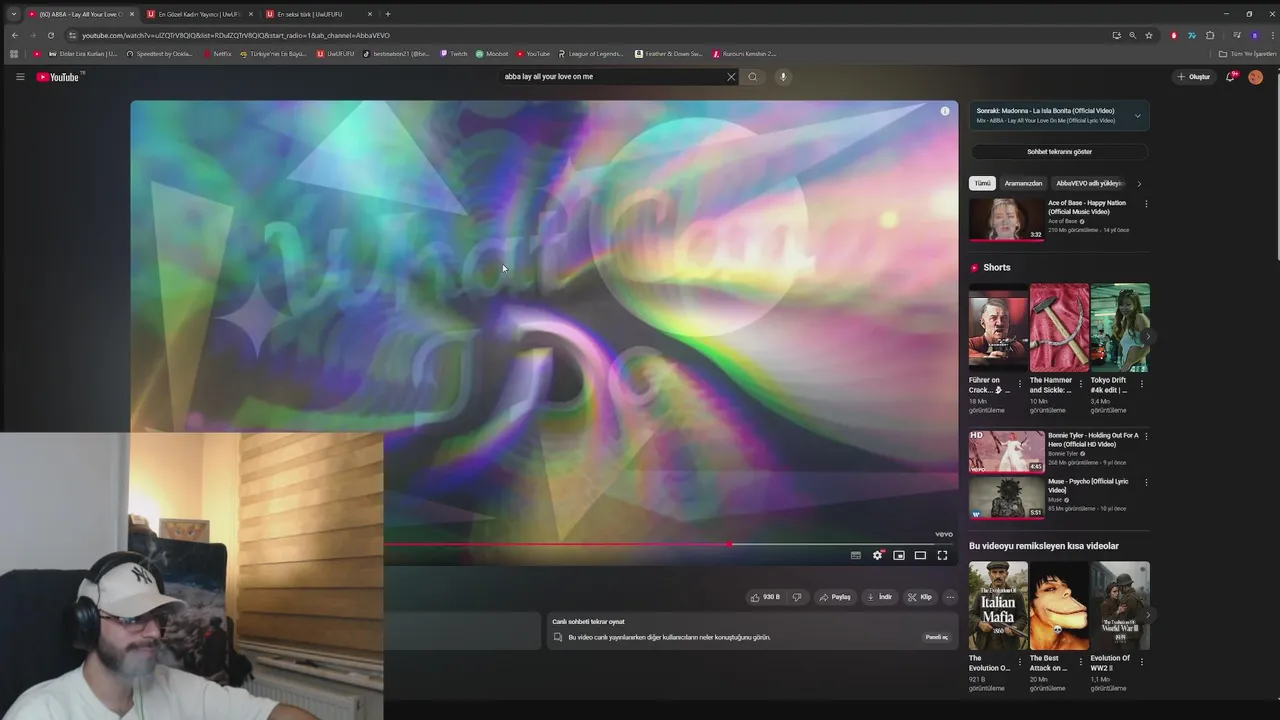Download the video with İndir
Image resolution: width=1280 pixels, height=720 pixels.
tap(879, 597)
